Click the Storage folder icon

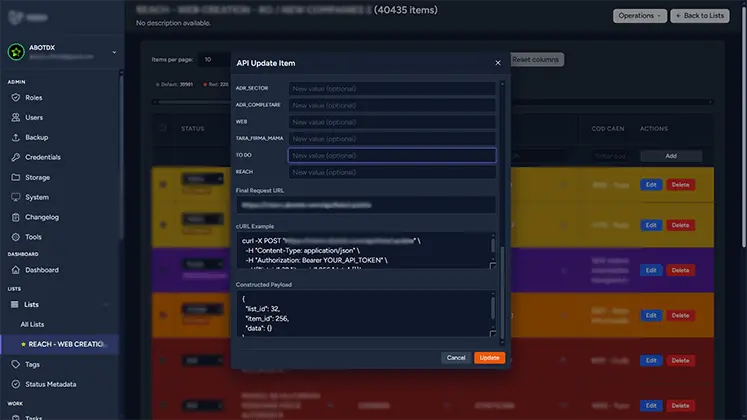16,177
